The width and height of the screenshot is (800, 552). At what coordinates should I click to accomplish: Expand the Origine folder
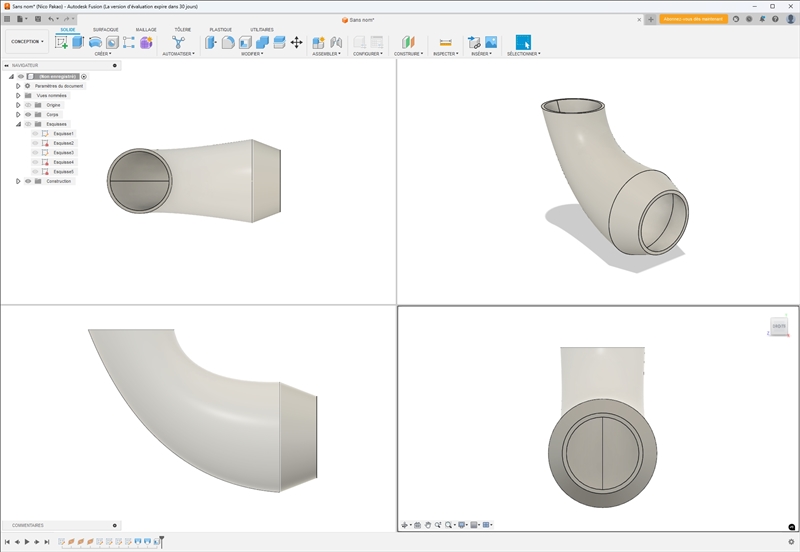(x=18, y=105)
